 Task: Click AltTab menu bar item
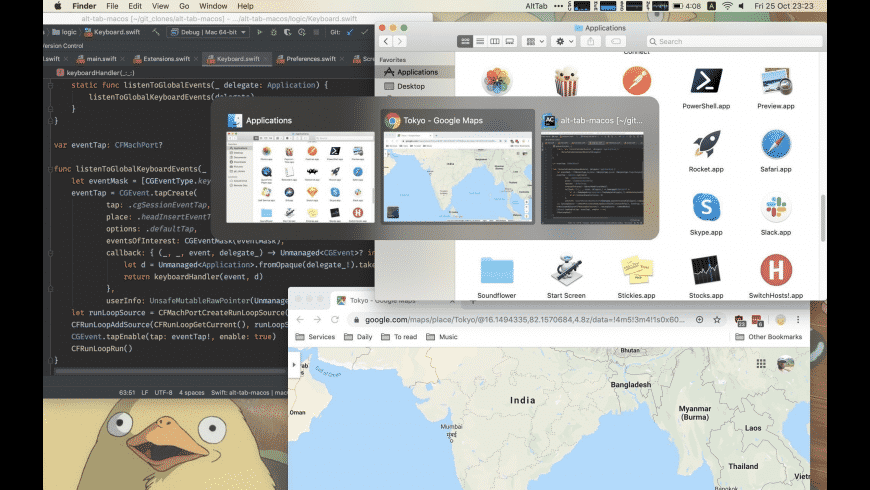click(536, 6)
